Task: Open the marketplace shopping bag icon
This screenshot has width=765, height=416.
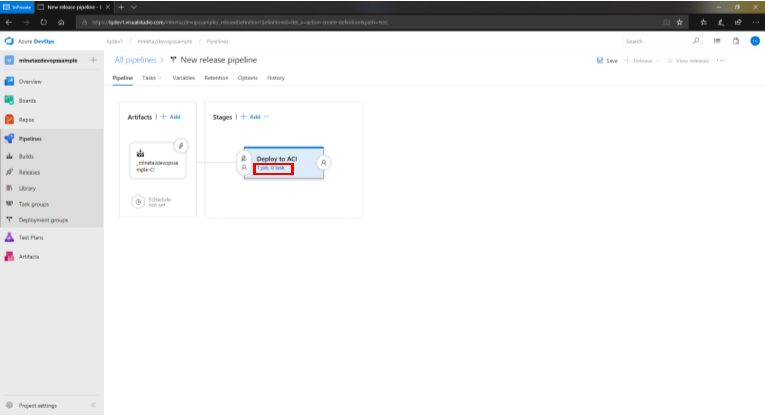Action: 736,41
